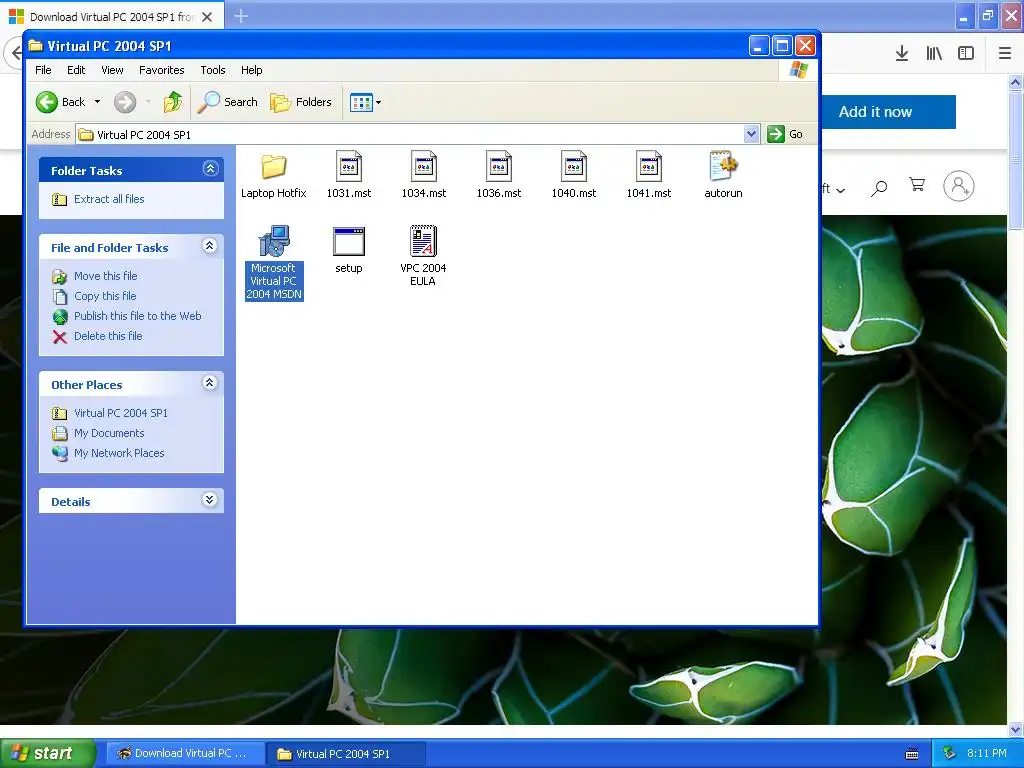Open Firefox downloads arrow icon
Screen dimensions: 1024x768
pos(902,54)
